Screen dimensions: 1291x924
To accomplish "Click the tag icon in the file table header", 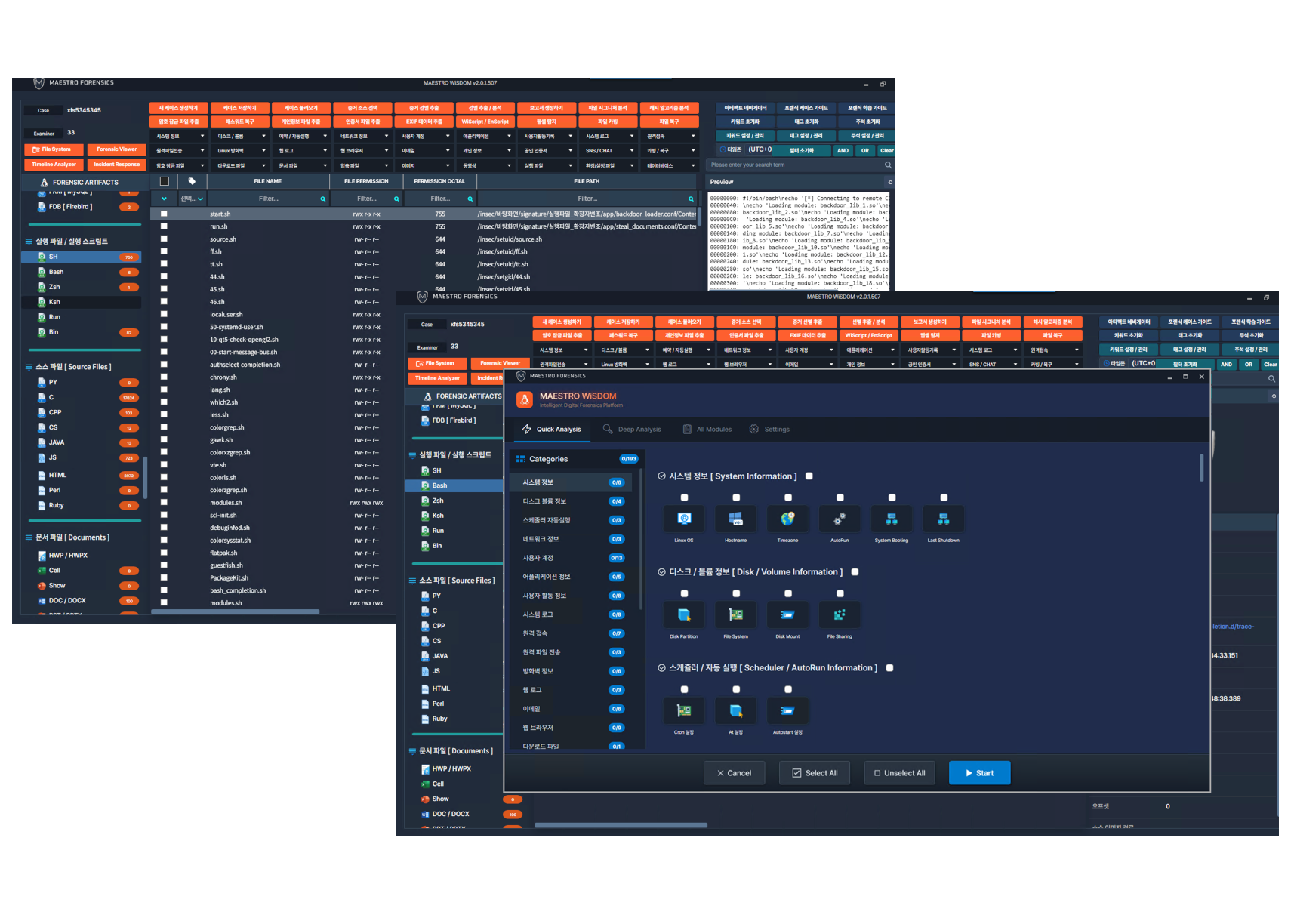I will (x=192, y=181).
